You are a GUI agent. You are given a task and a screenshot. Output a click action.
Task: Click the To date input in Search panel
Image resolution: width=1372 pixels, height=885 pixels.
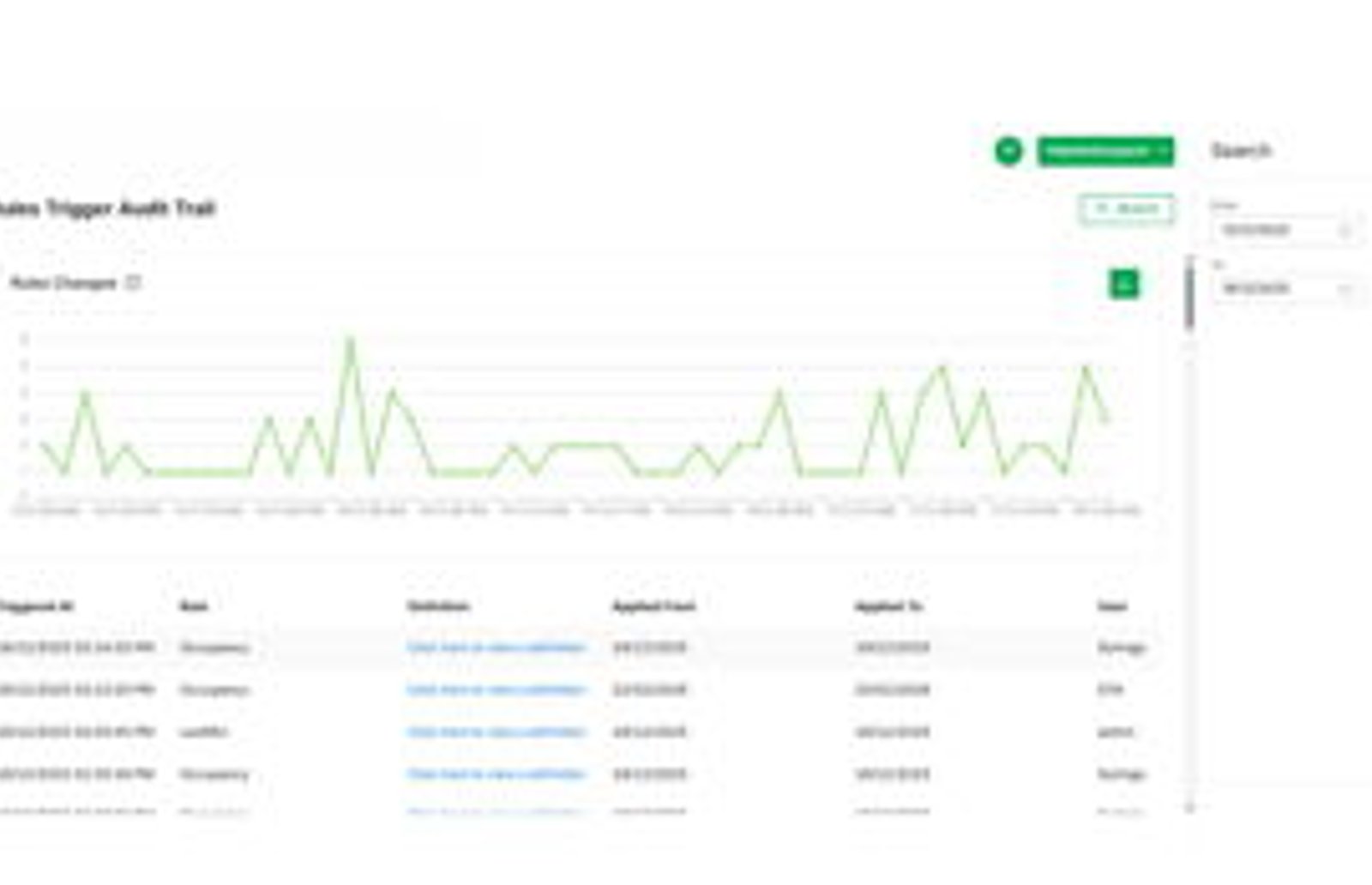click(x=1286, y=288)
